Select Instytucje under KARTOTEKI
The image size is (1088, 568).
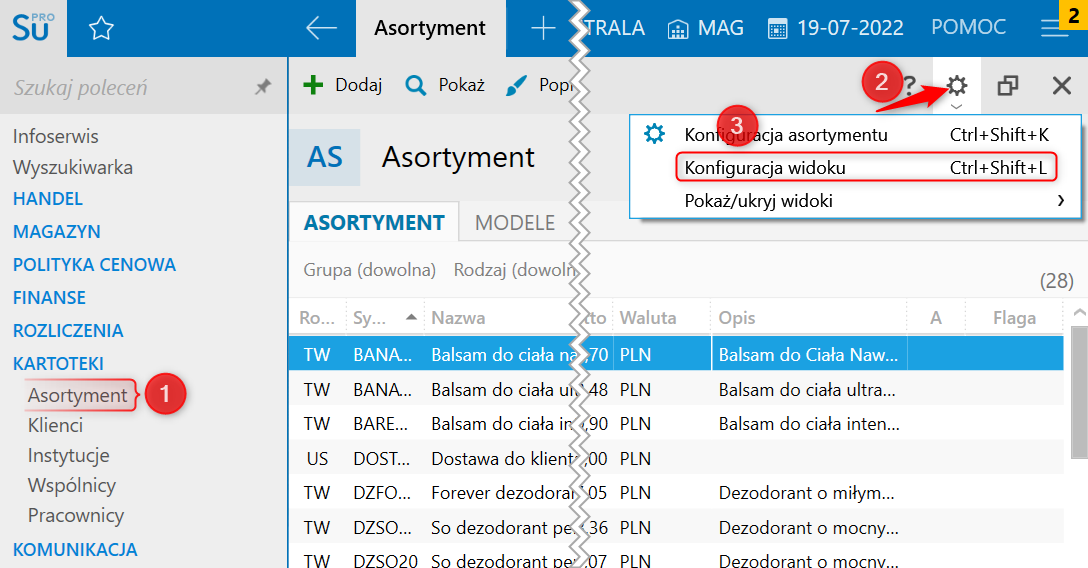point(69,455)
